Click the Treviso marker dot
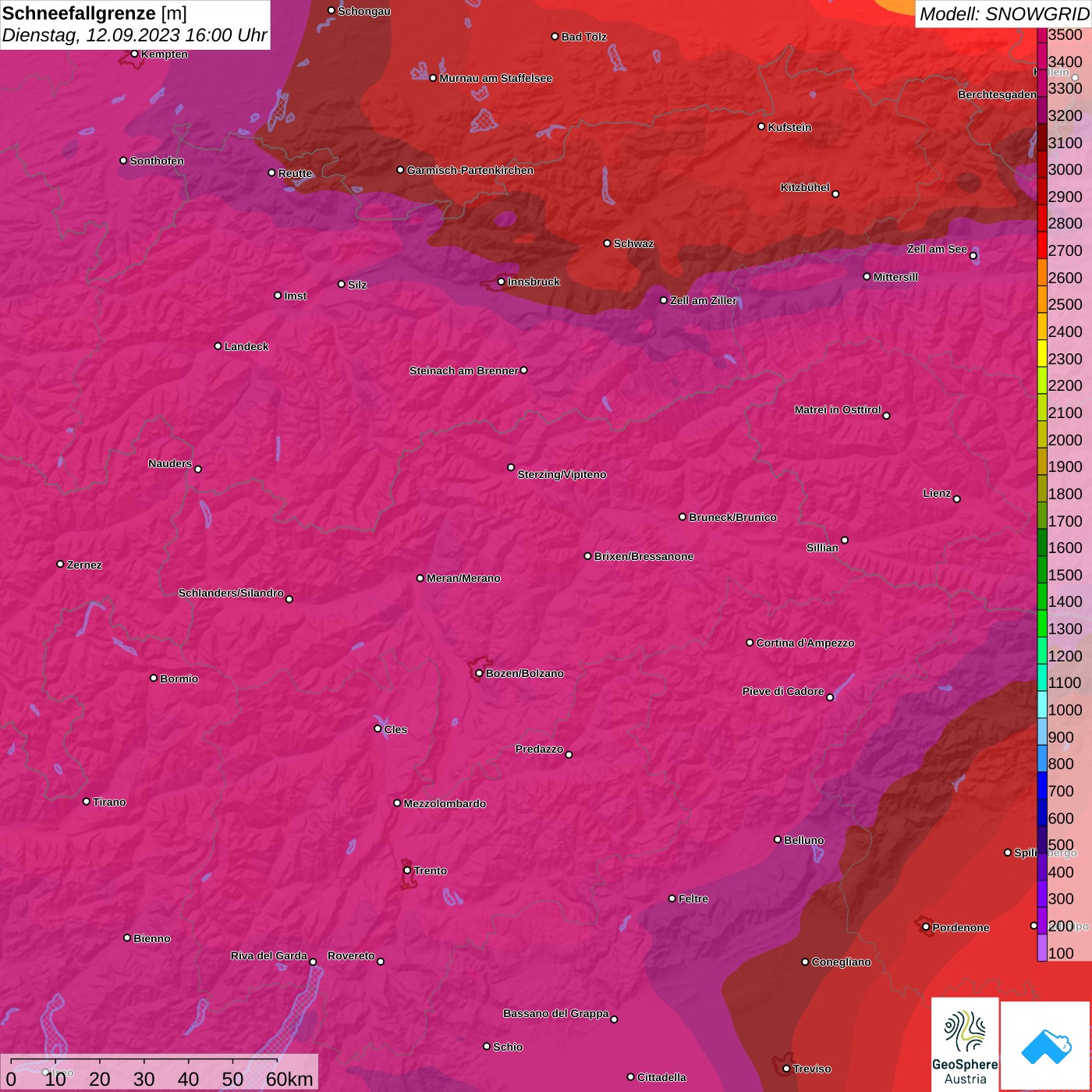 coord(786,1069)
